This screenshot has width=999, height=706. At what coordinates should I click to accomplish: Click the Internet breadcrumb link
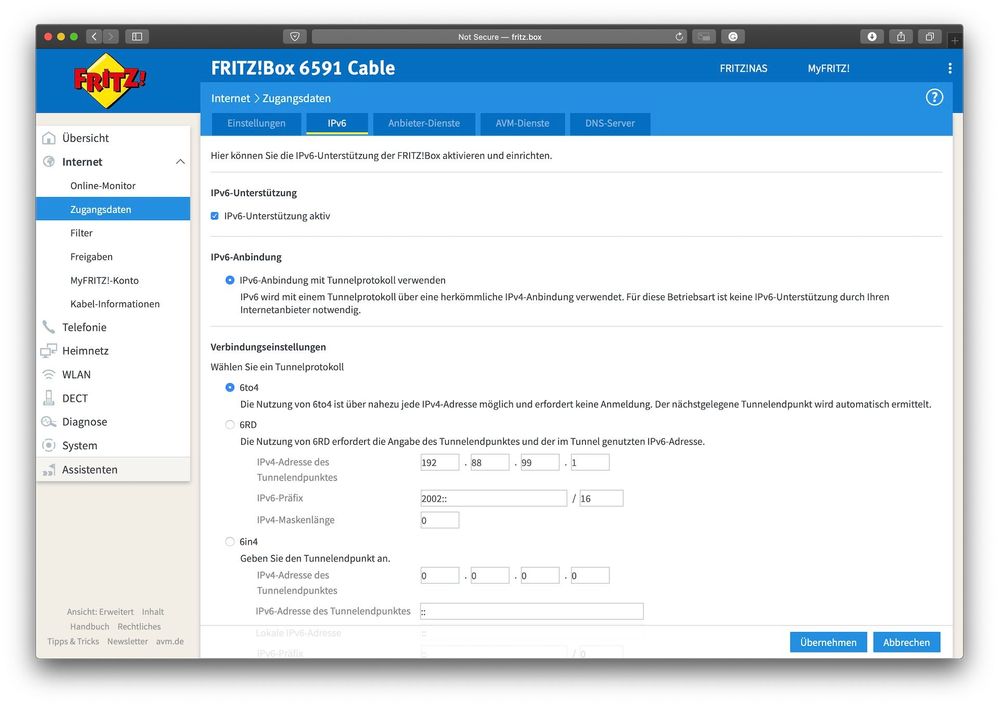(x=230, y=98)
